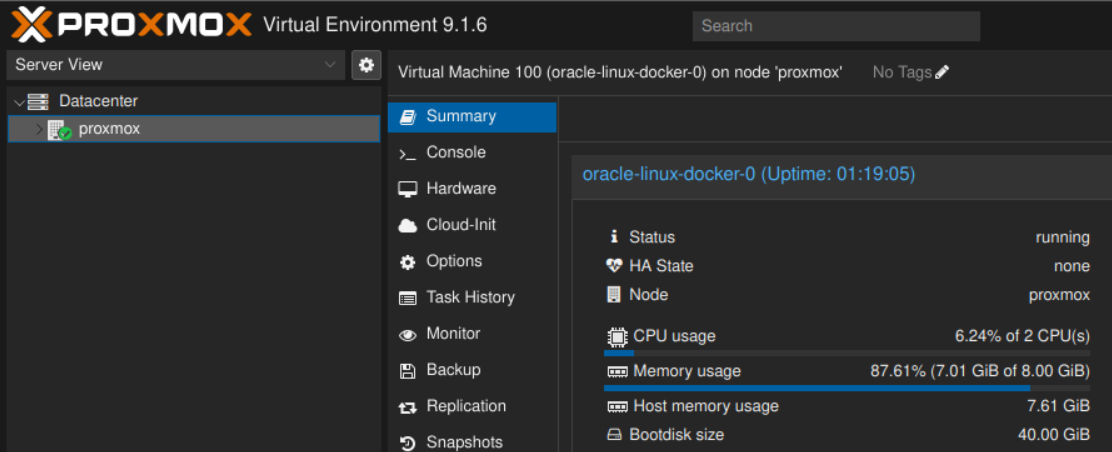
Task: Expand the proxmox node in tree
Action: (x=39, y=130)
